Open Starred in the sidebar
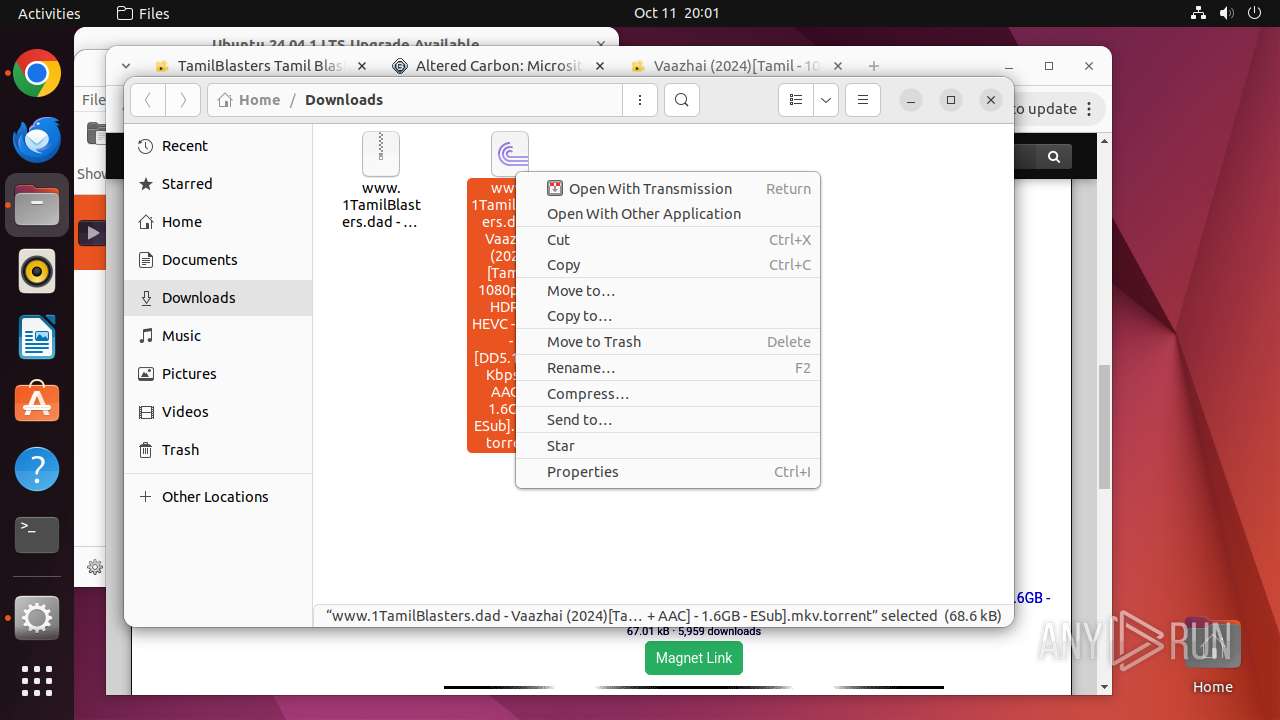1280x720 pixels. pyautogui.click(x=218, y=184)
